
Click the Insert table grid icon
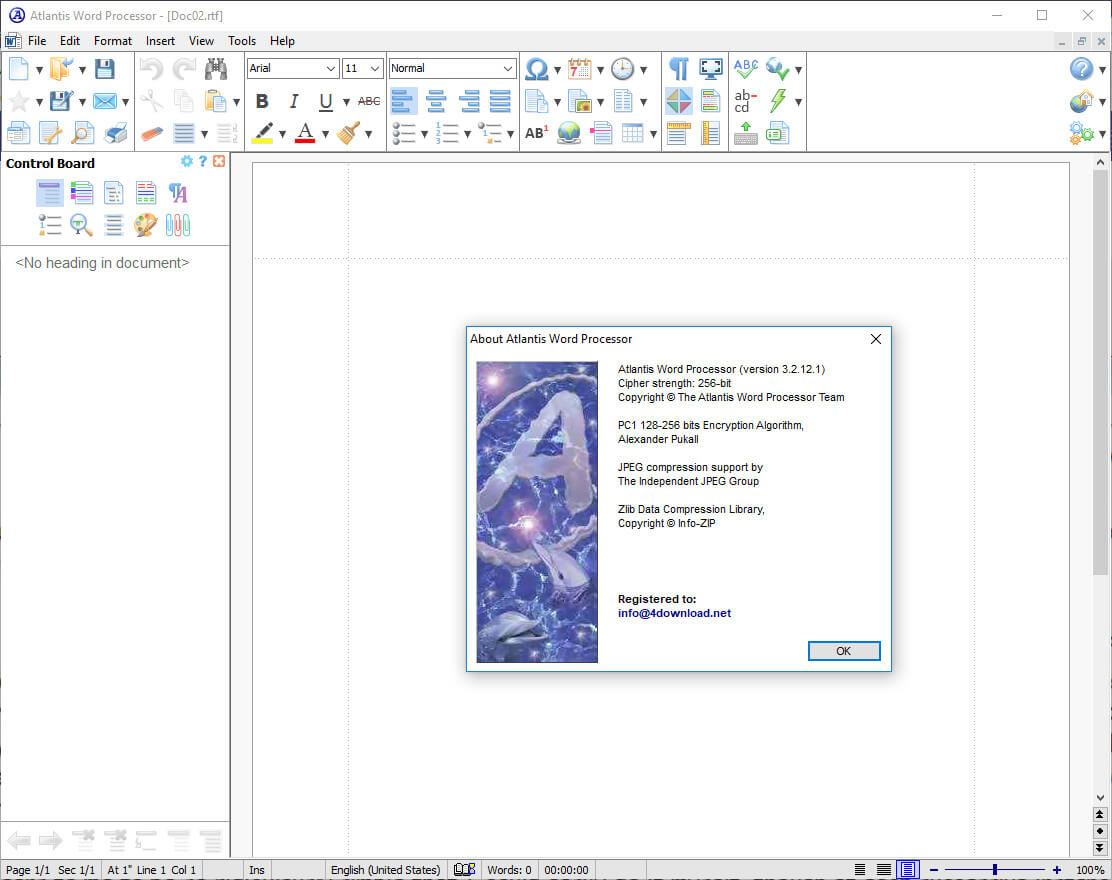coord(632,133)
